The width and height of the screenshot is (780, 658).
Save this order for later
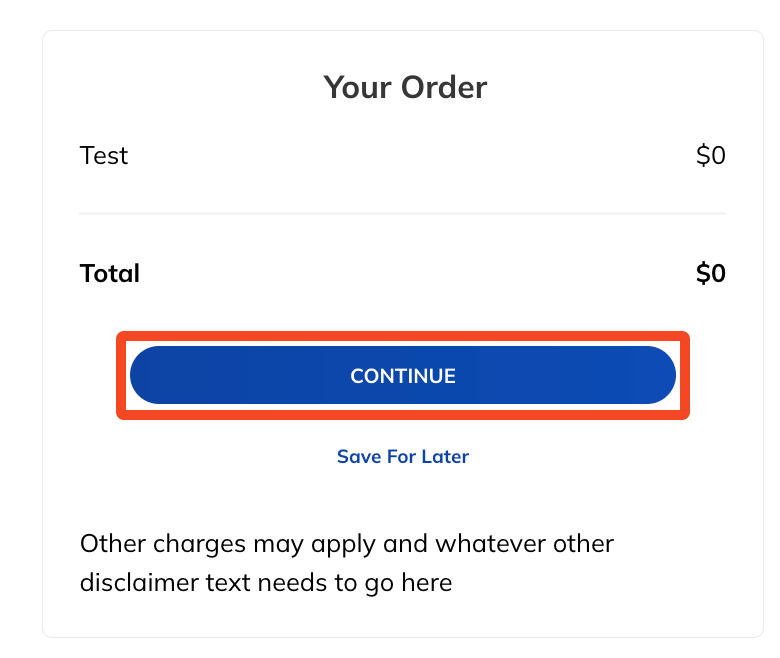tap(402, 457)
